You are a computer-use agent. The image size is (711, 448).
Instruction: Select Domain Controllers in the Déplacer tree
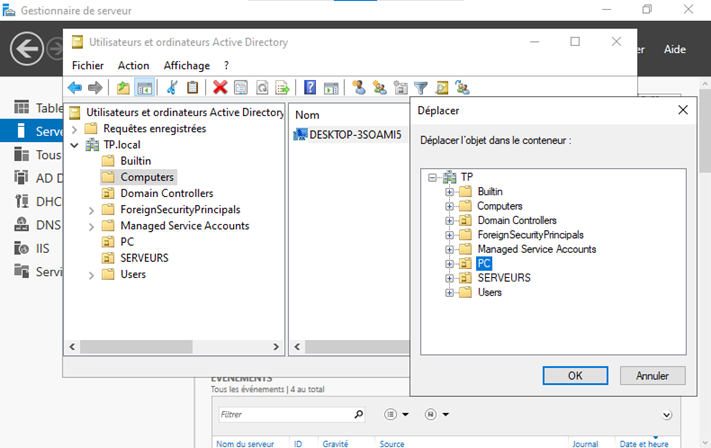tap(517, 220)
